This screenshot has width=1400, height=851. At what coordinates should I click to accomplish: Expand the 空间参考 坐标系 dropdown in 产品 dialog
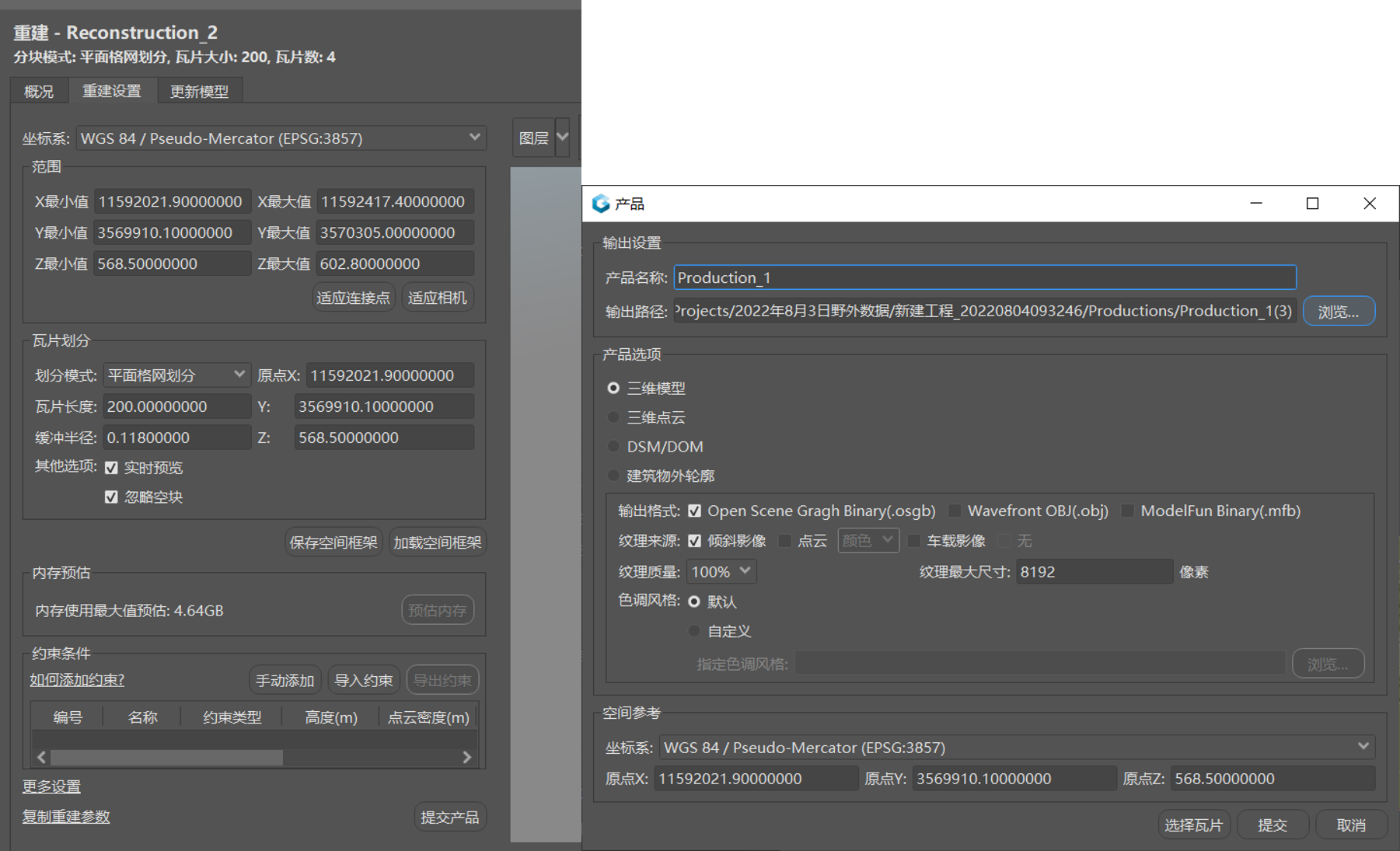(x=1363, y=747)
